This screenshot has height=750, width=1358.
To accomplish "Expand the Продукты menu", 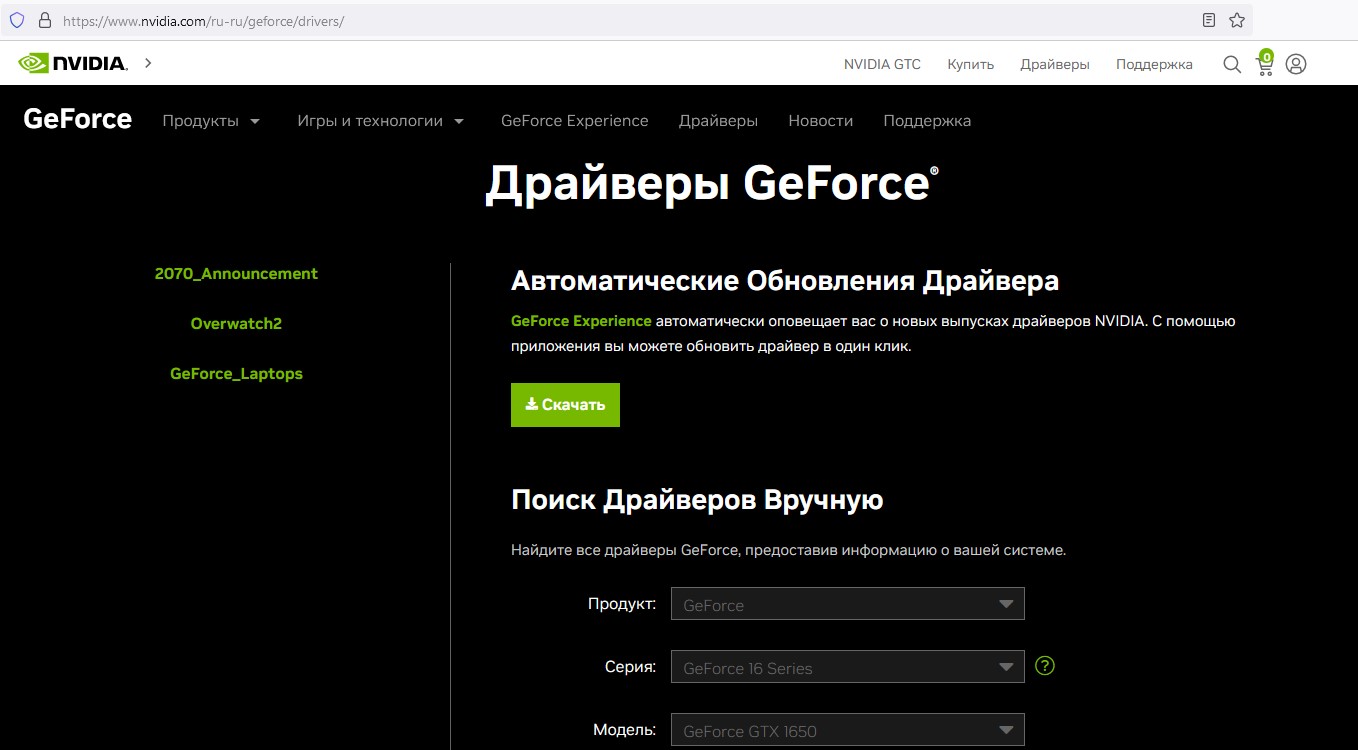I will (211, 121).
